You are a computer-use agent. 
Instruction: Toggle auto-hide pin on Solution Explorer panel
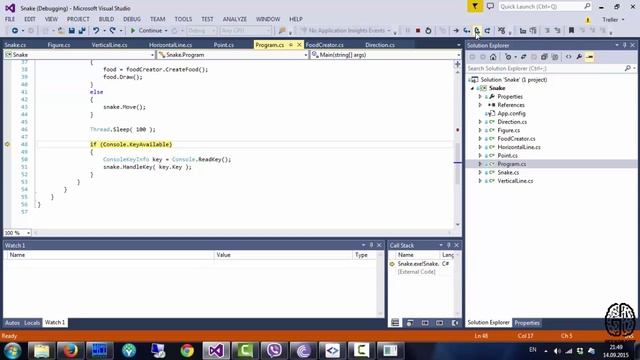624,45
